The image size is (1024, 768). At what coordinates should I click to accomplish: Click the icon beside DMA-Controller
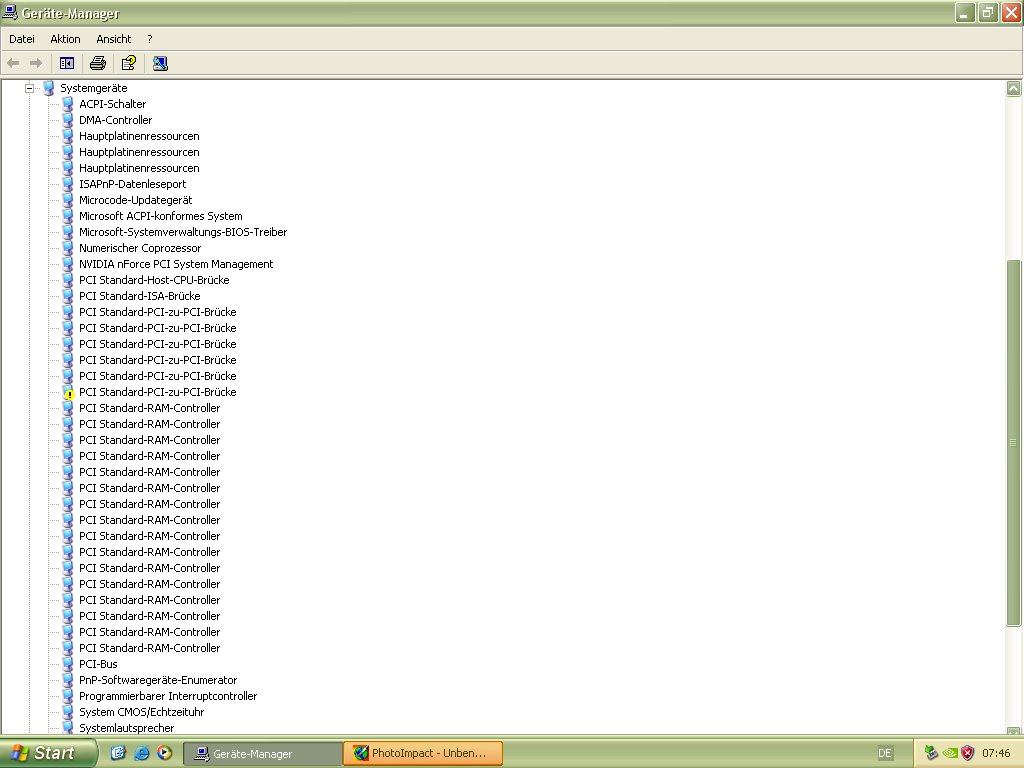point(68,120)
